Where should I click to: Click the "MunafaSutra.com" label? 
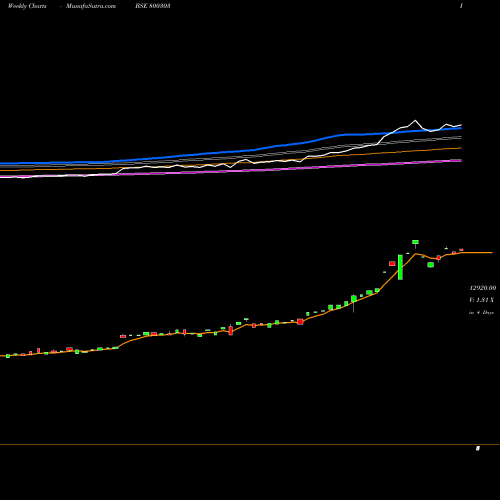click(x=91, y=6)
